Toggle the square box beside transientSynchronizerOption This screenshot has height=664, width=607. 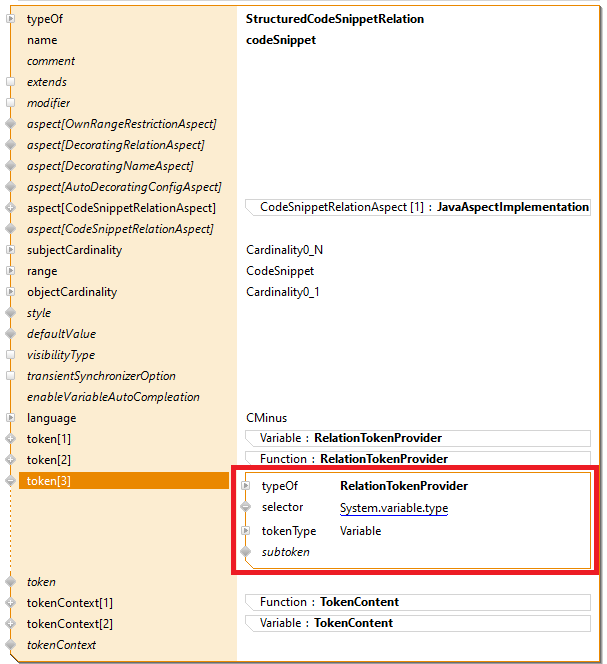tap(11, 376)
